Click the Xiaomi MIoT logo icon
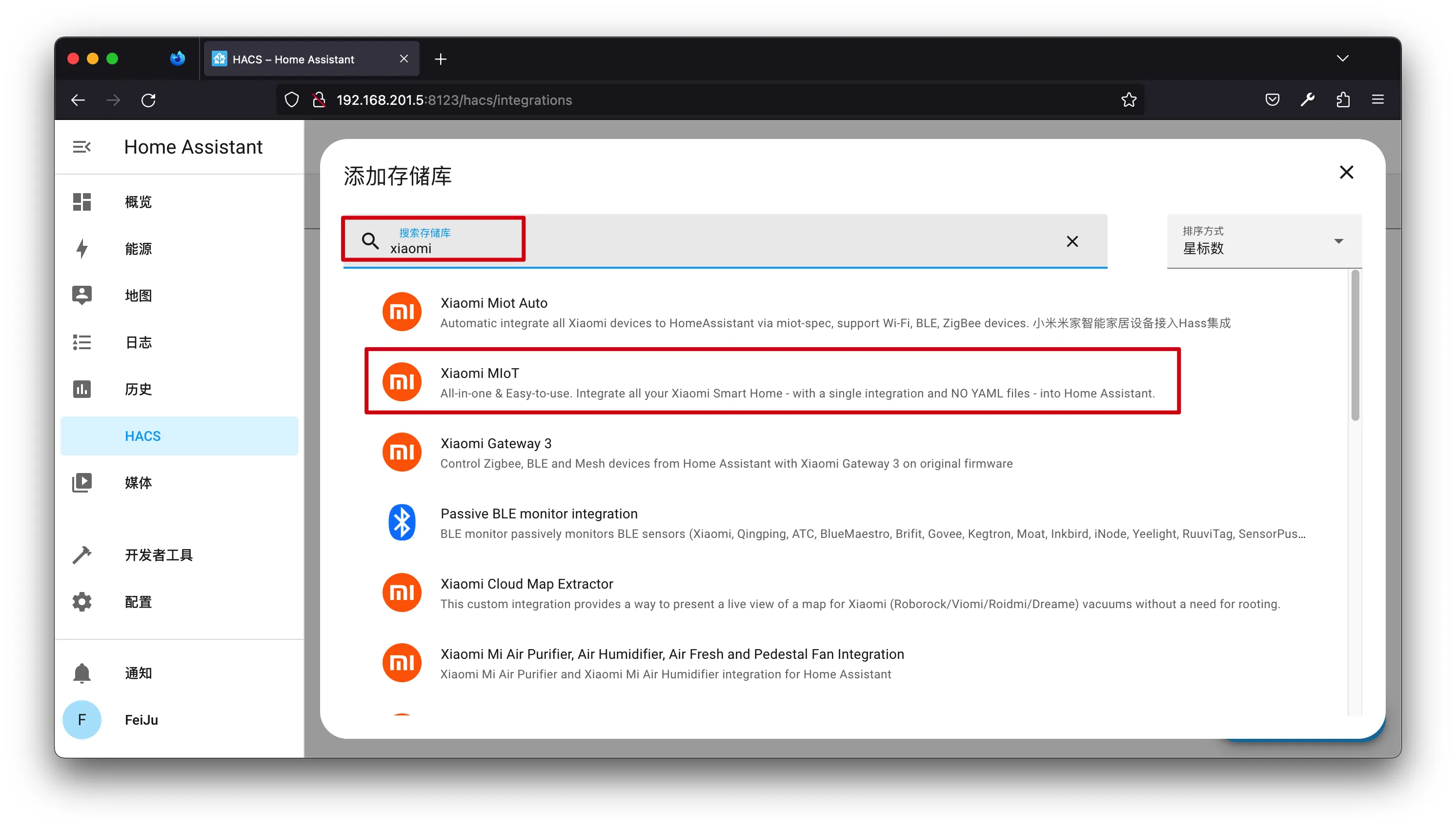This screenshot has width=1456, height=830. (x=402, y=382)
